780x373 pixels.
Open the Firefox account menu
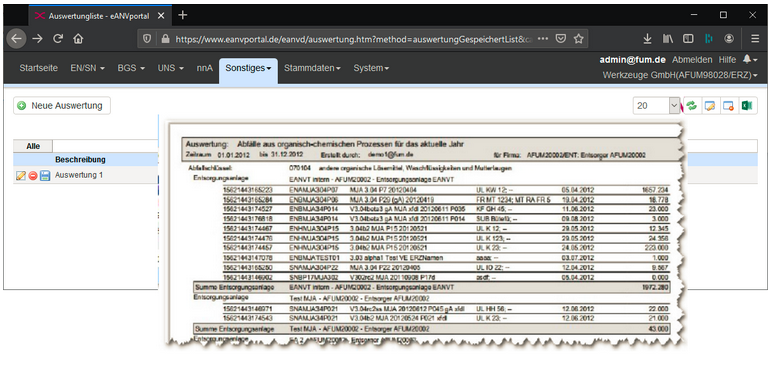point(729,39)
